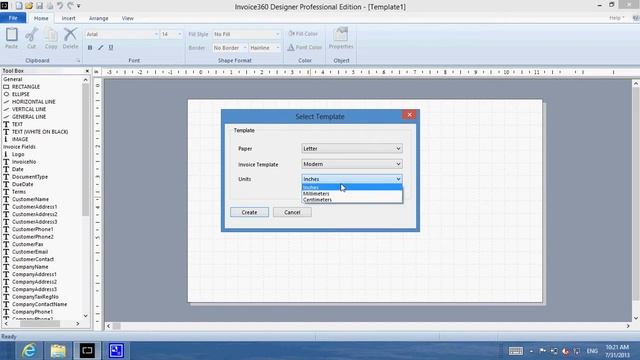
Task: Select the CustomerEmail field
Action: pos(30,252)
